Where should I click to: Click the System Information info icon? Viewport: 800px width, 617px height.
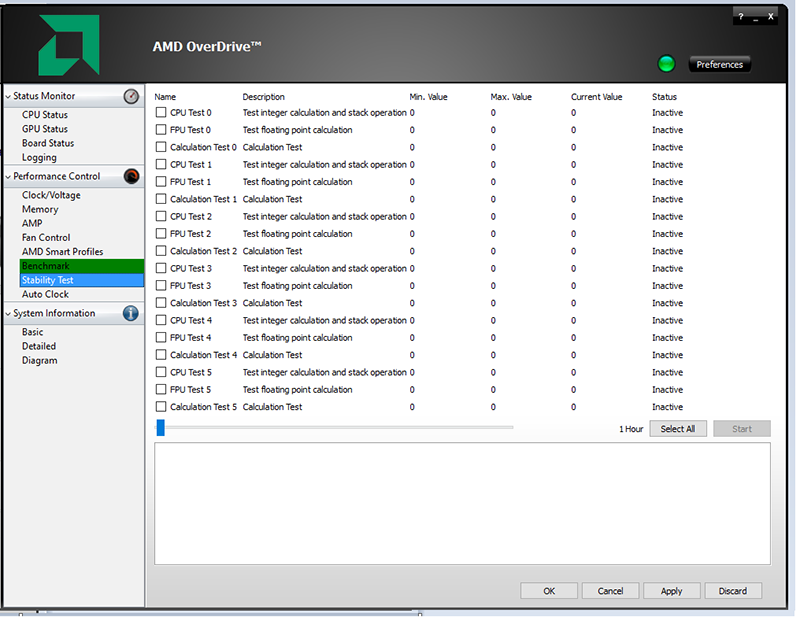click(x=131, y=313)
